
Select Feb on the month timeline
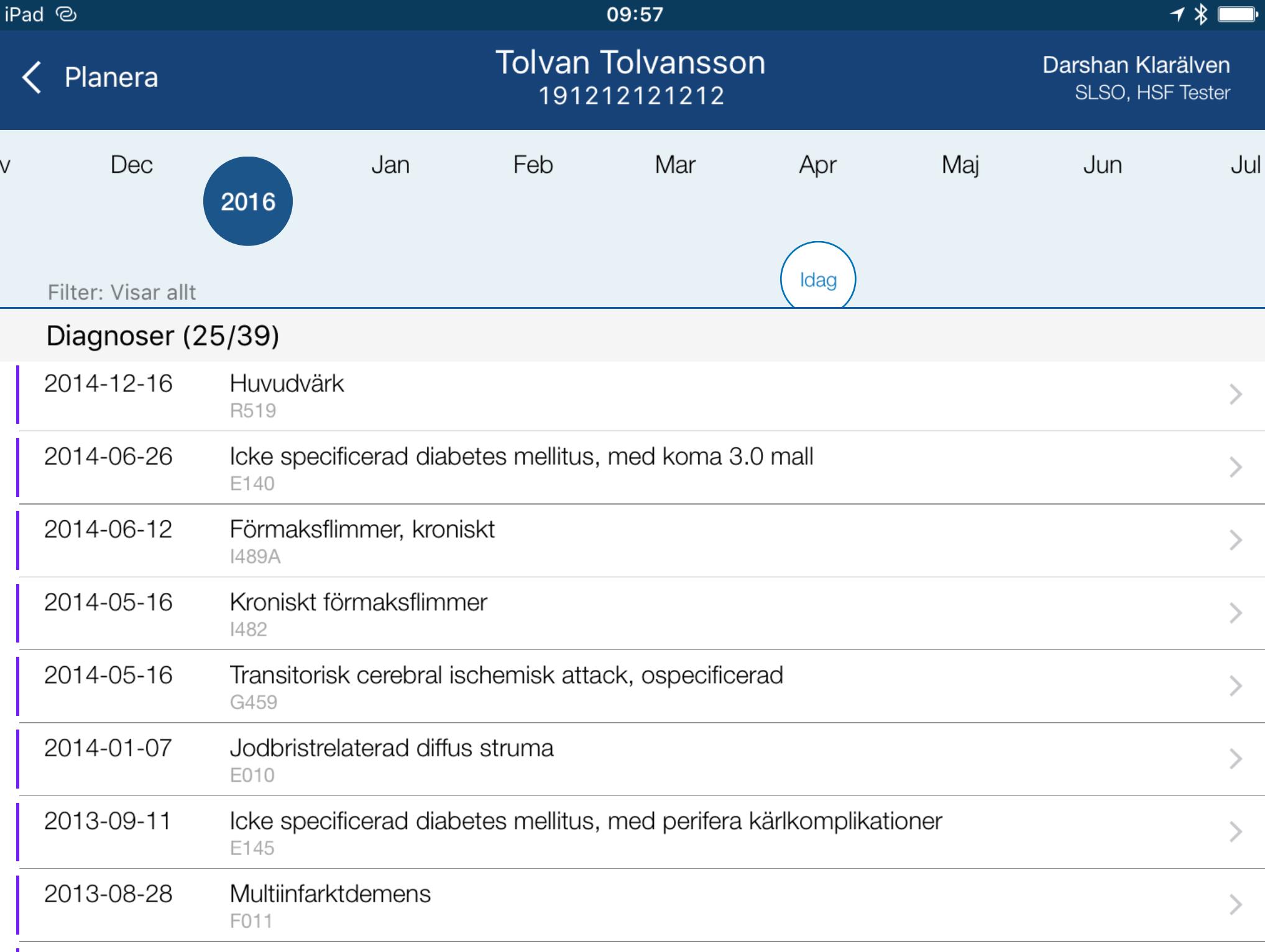point(533,165)
